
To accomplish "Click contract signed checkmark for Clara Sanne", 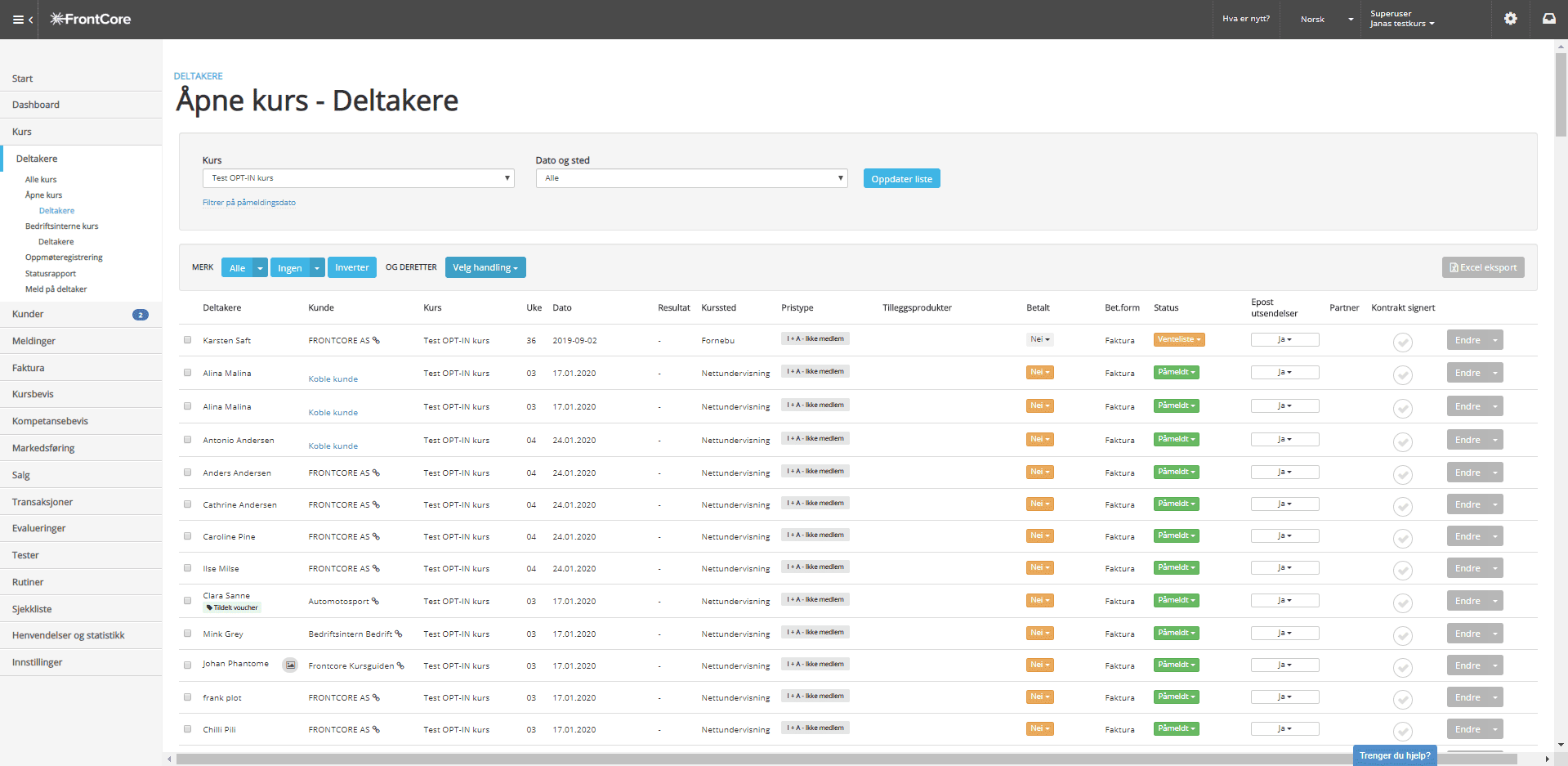I will 1402,602.
